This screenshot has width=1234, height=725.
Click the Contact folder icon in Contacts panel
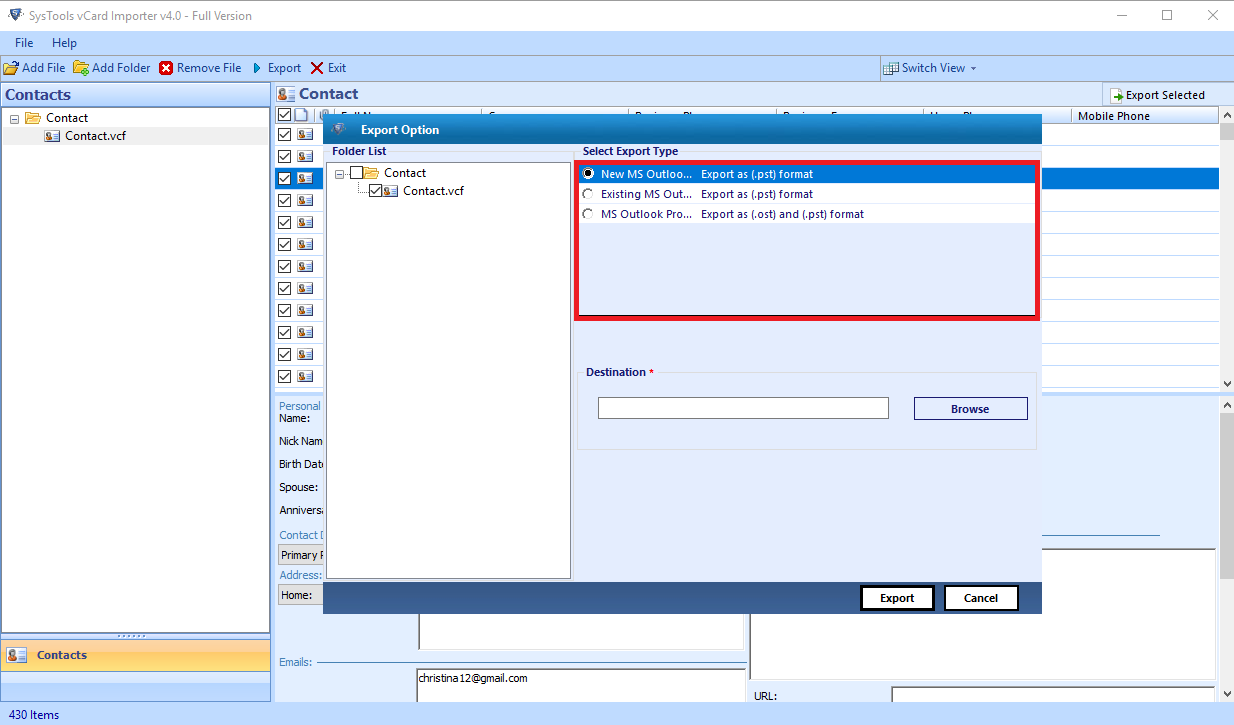33,118
